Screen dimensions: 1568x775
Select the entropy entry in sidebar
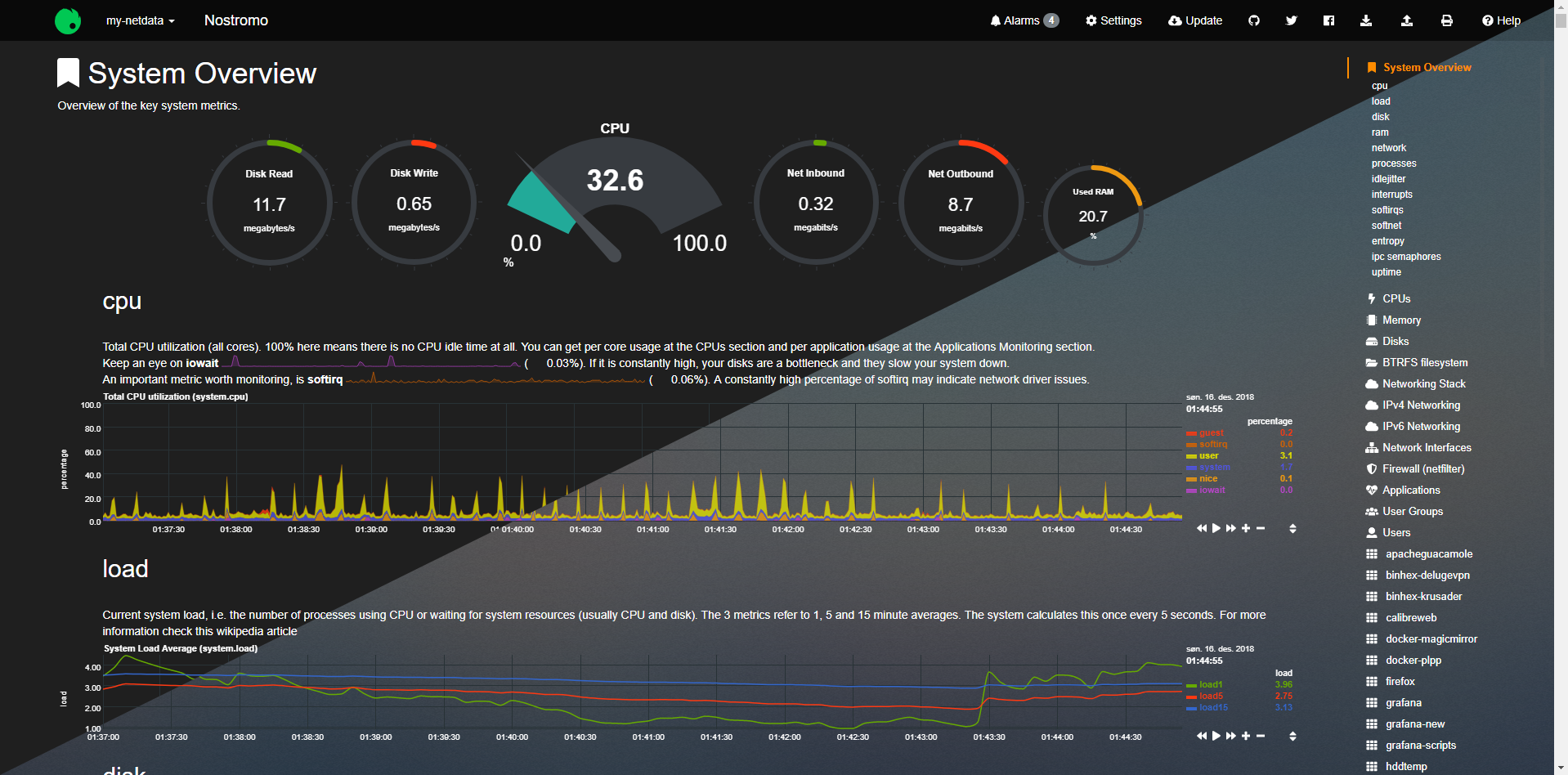tap(1387, 241)
